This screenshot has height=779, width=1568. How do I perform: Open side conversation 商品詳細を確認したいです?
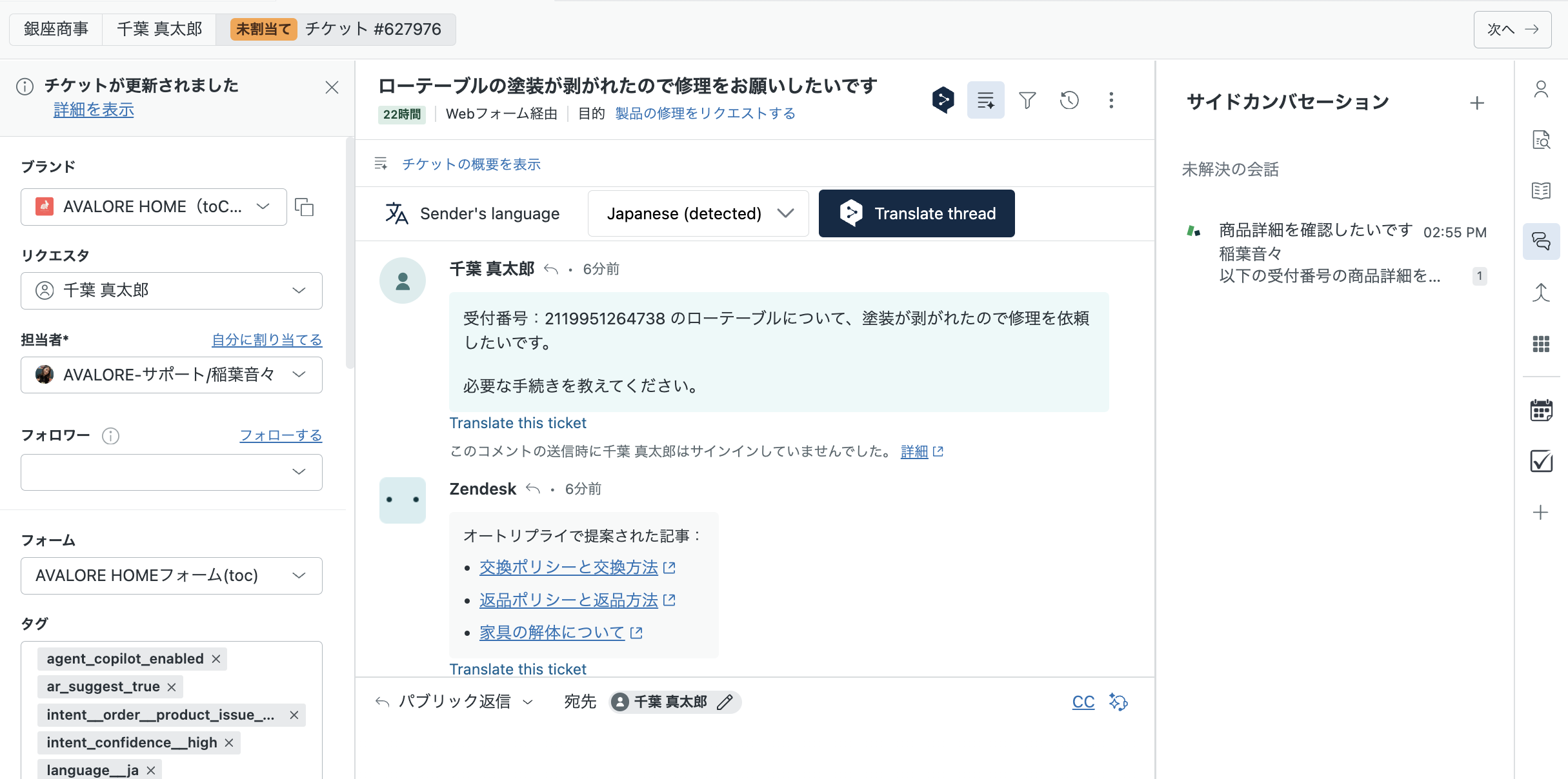click(1336, 253)
